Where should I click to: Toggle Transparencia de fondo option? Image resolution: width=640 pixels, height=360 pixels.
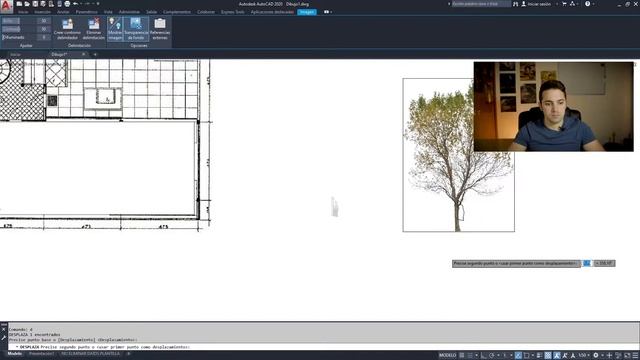[136, 28]
